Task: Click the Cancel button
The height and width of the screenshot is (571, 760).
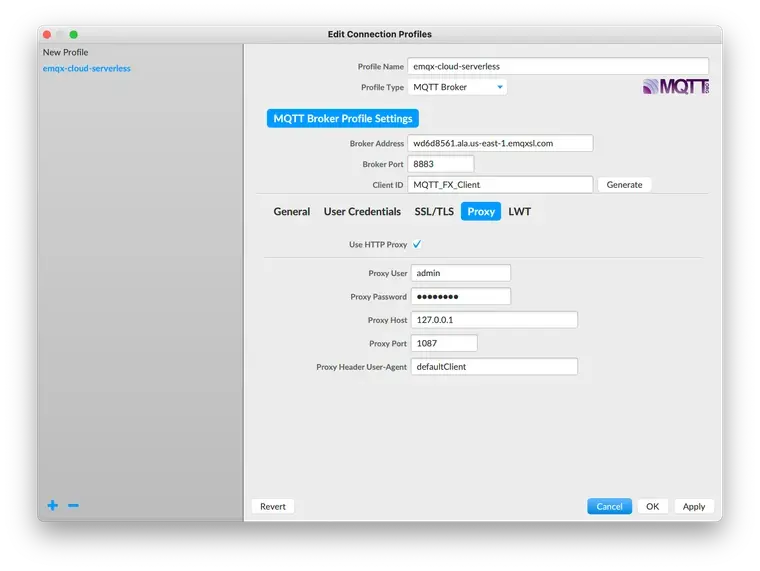Action: 609,507
